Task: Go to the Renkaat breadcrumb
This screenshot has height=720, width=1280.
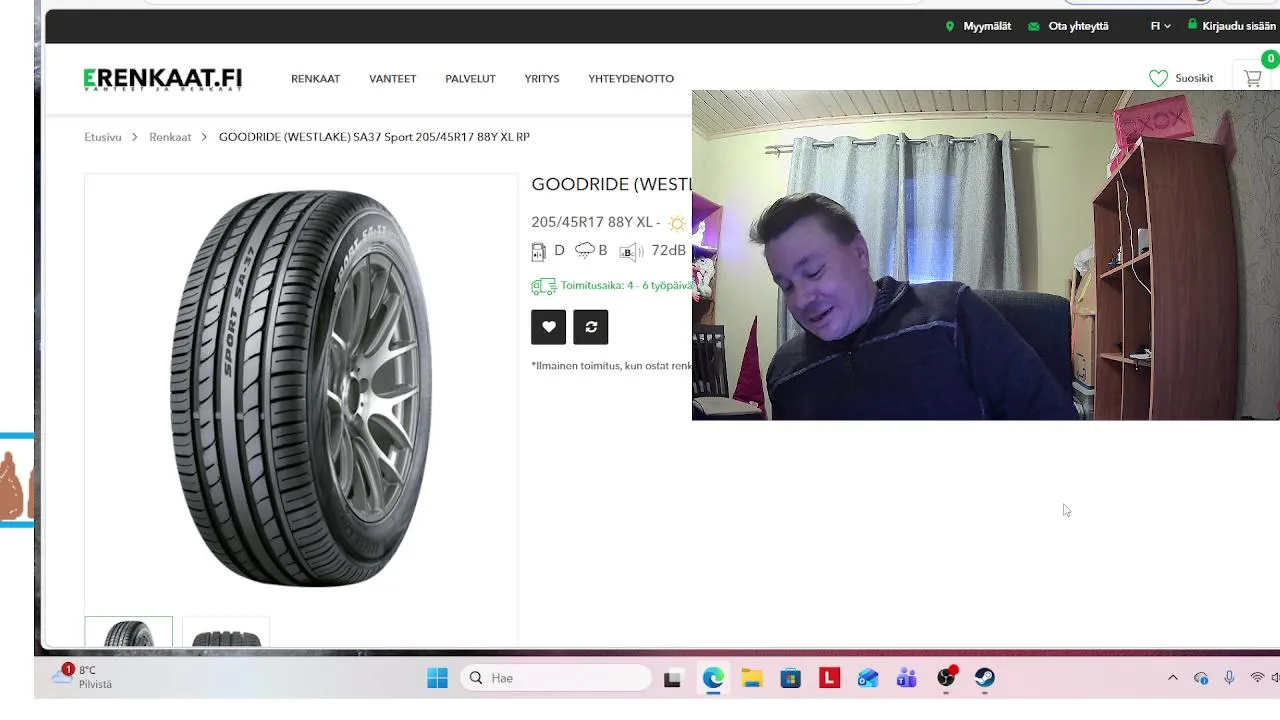Action: pyautogui.click(x=170, y=137)
